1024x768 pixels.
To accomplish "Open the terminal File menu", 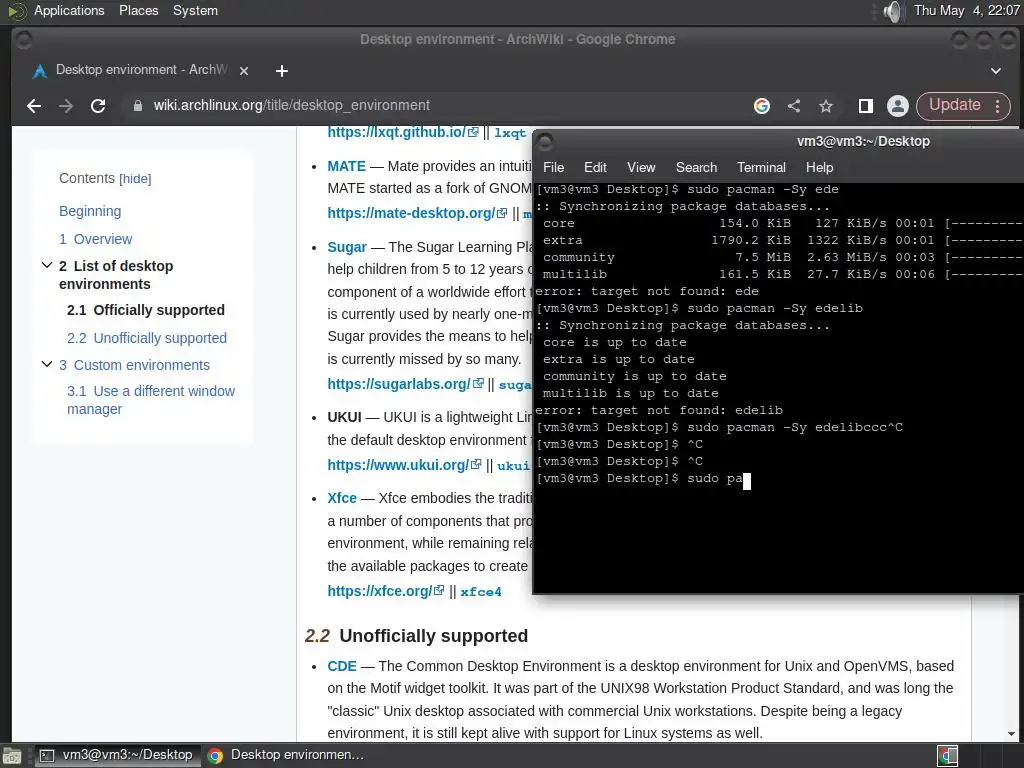I will coord(553,168).
